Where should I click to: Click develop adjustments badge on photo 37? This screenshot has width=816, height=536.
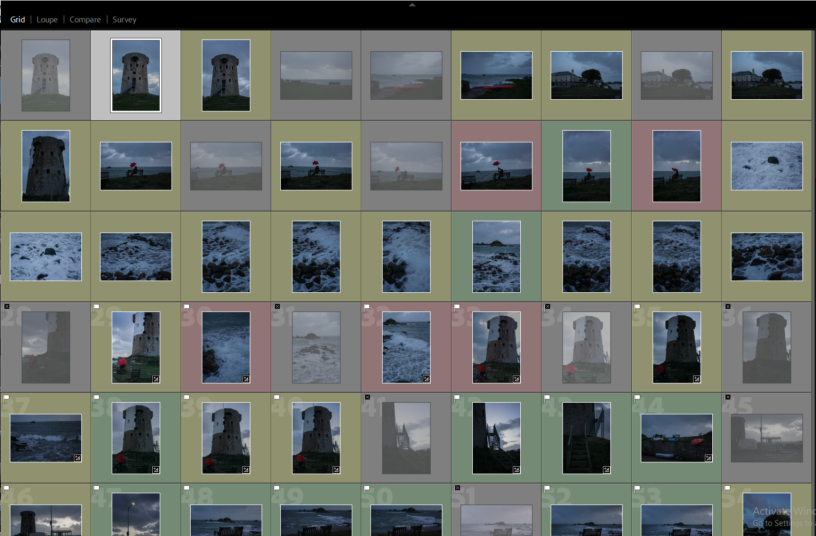pyautogui.click(x=77, y=458)
